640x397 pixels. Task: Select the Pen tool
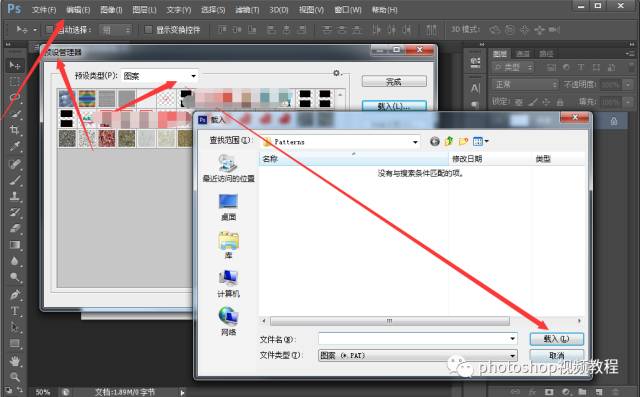point(15,295)
